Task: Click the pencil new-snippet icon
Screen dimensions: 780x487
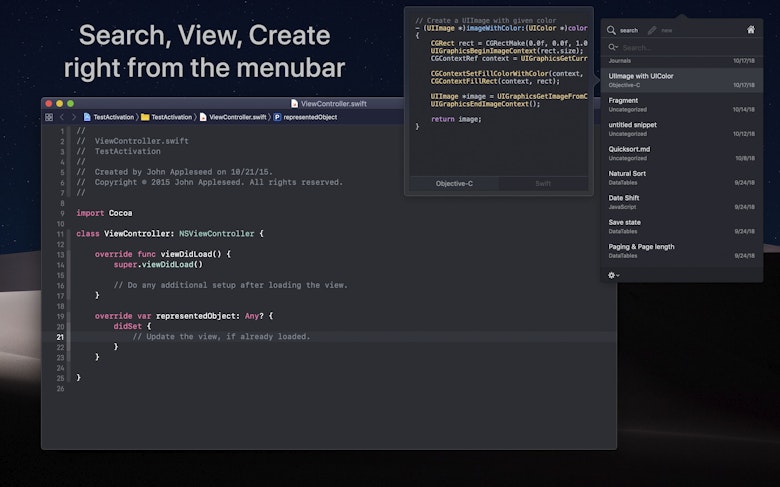Action: coord(652,30)
